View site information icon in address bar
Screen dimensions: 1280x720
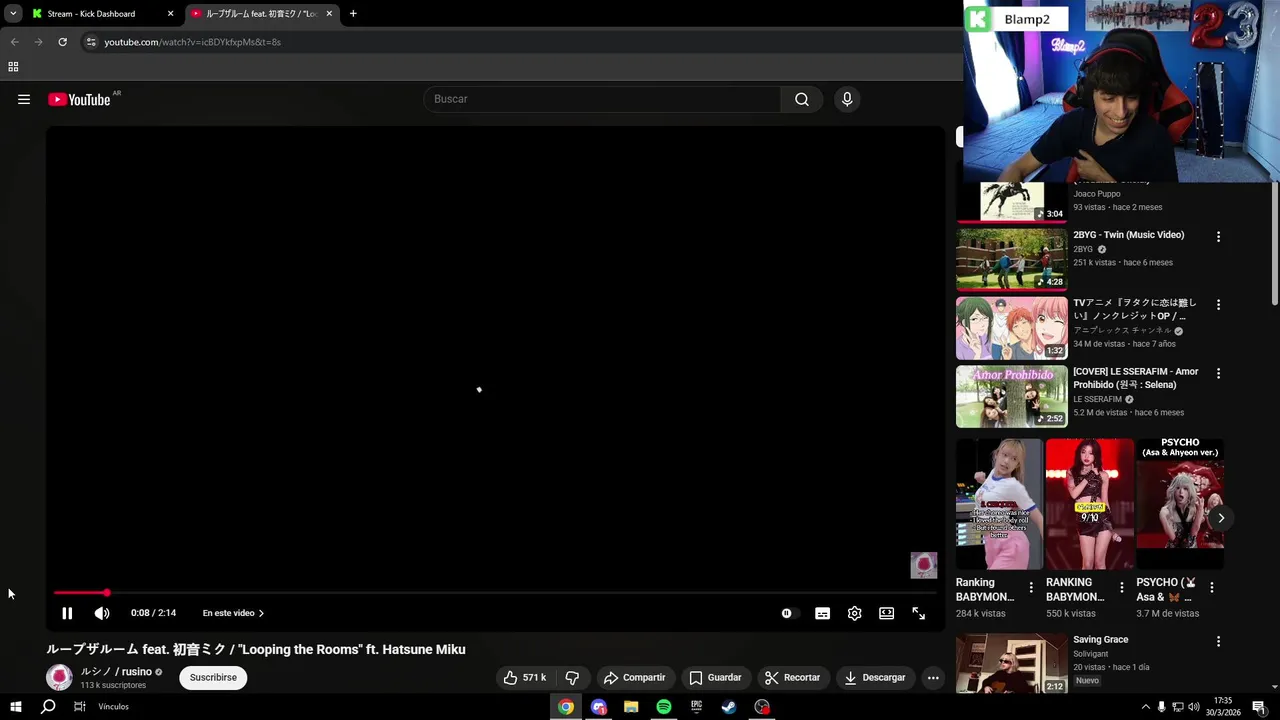(x=91, y=42)
